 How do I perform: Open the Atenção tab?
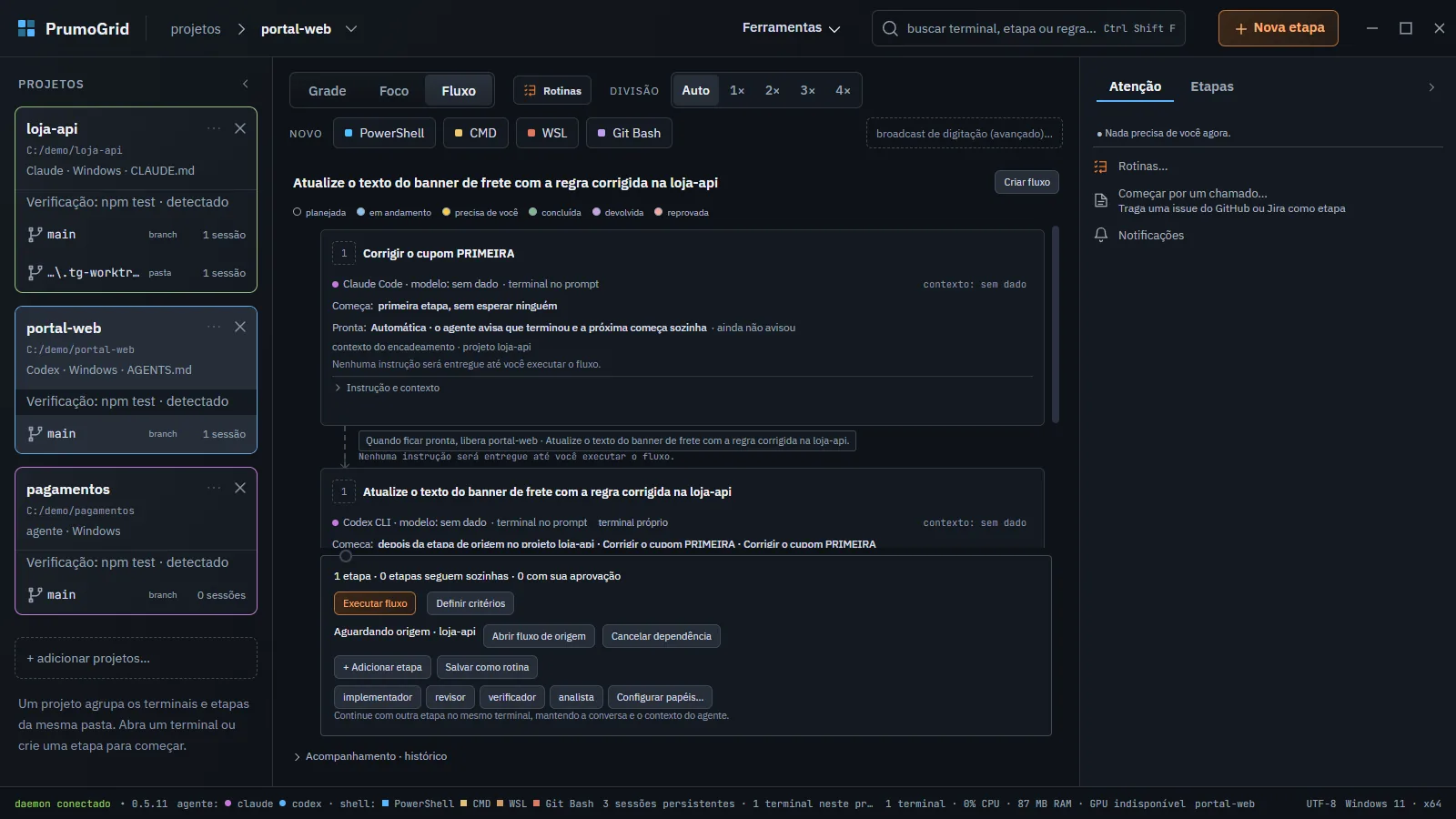click(1135, 86)
